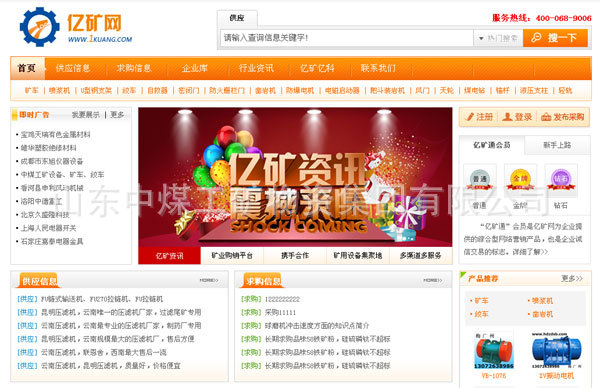This screenshot has height=388, width=600.
Task: Click MORE>> in the 求购信息 panel
Action: [x=433, y=280]
